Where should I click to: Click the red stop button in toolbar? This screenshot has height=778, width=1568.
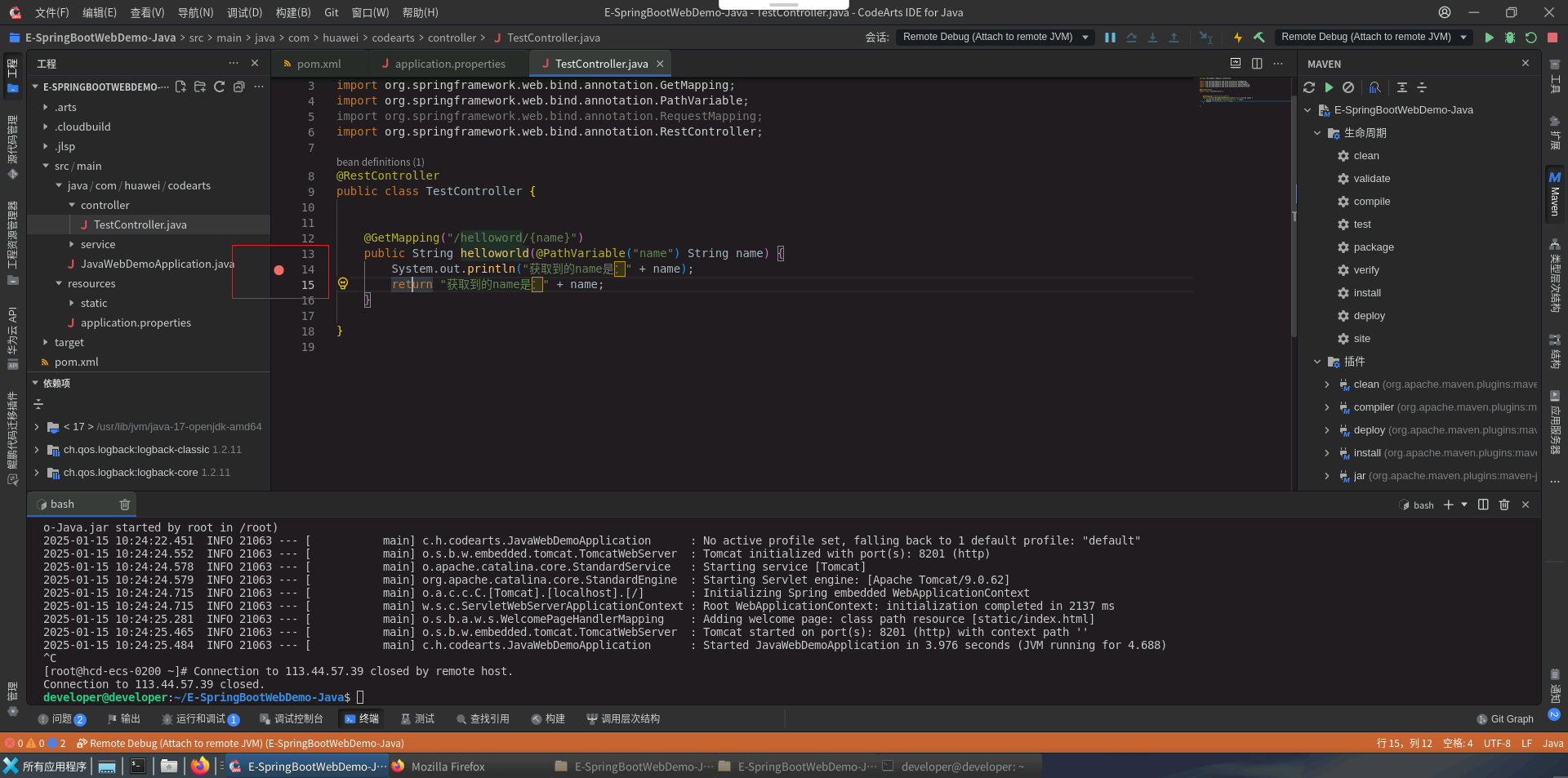pyautogui.click(x=1552, y=38)
